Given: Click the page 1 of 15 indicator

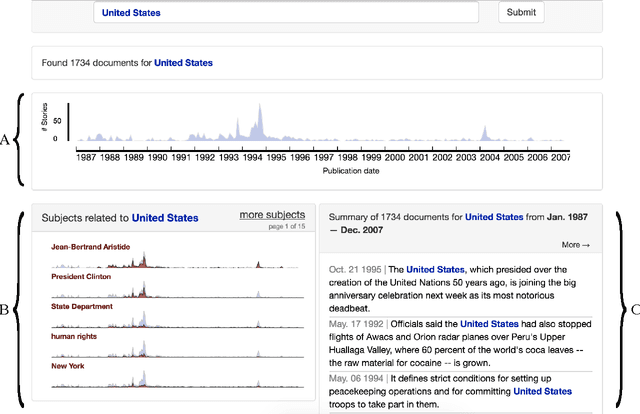Looking at the screenshot, I should tap(287, 226).
